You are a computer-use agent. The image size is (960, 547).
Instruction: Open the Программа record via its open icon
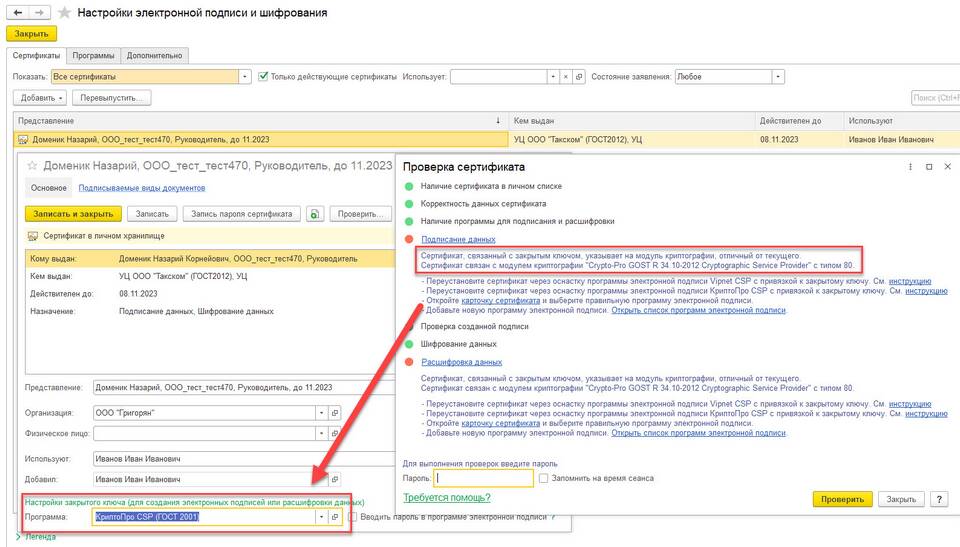click(x=335, y=517)
